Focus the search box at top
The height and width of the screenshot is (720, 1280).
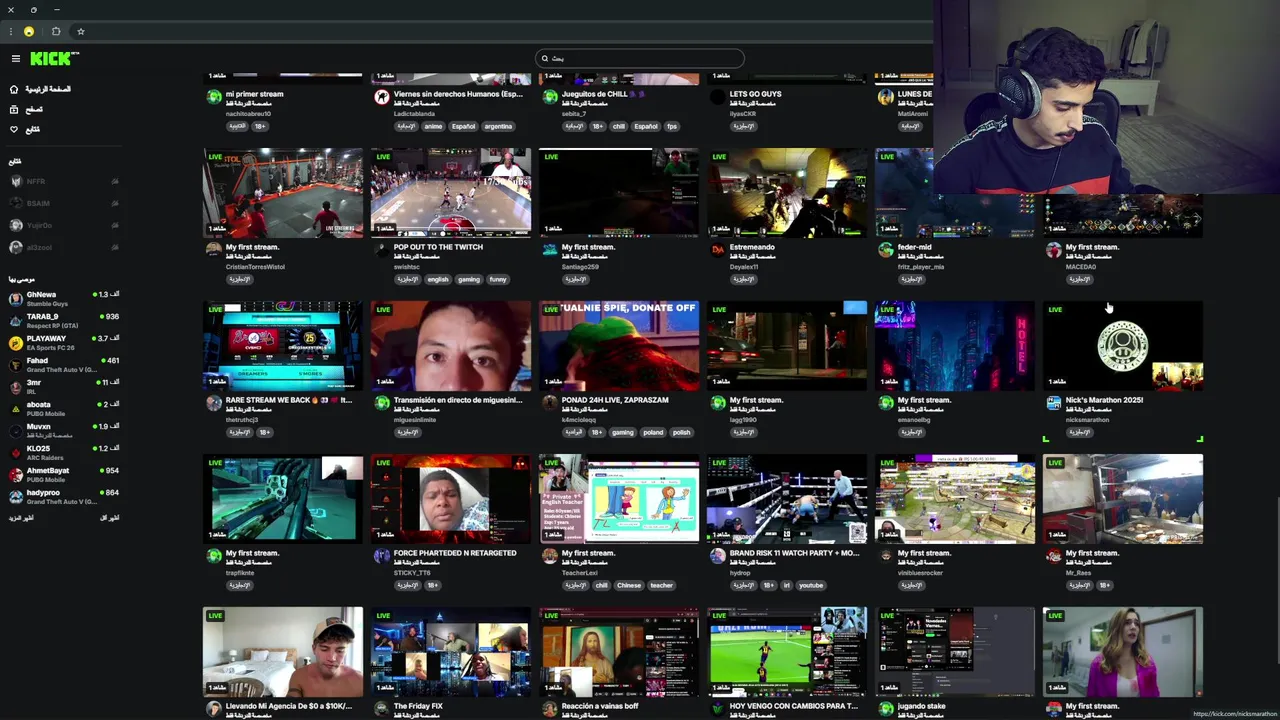(x=640, y=58)
